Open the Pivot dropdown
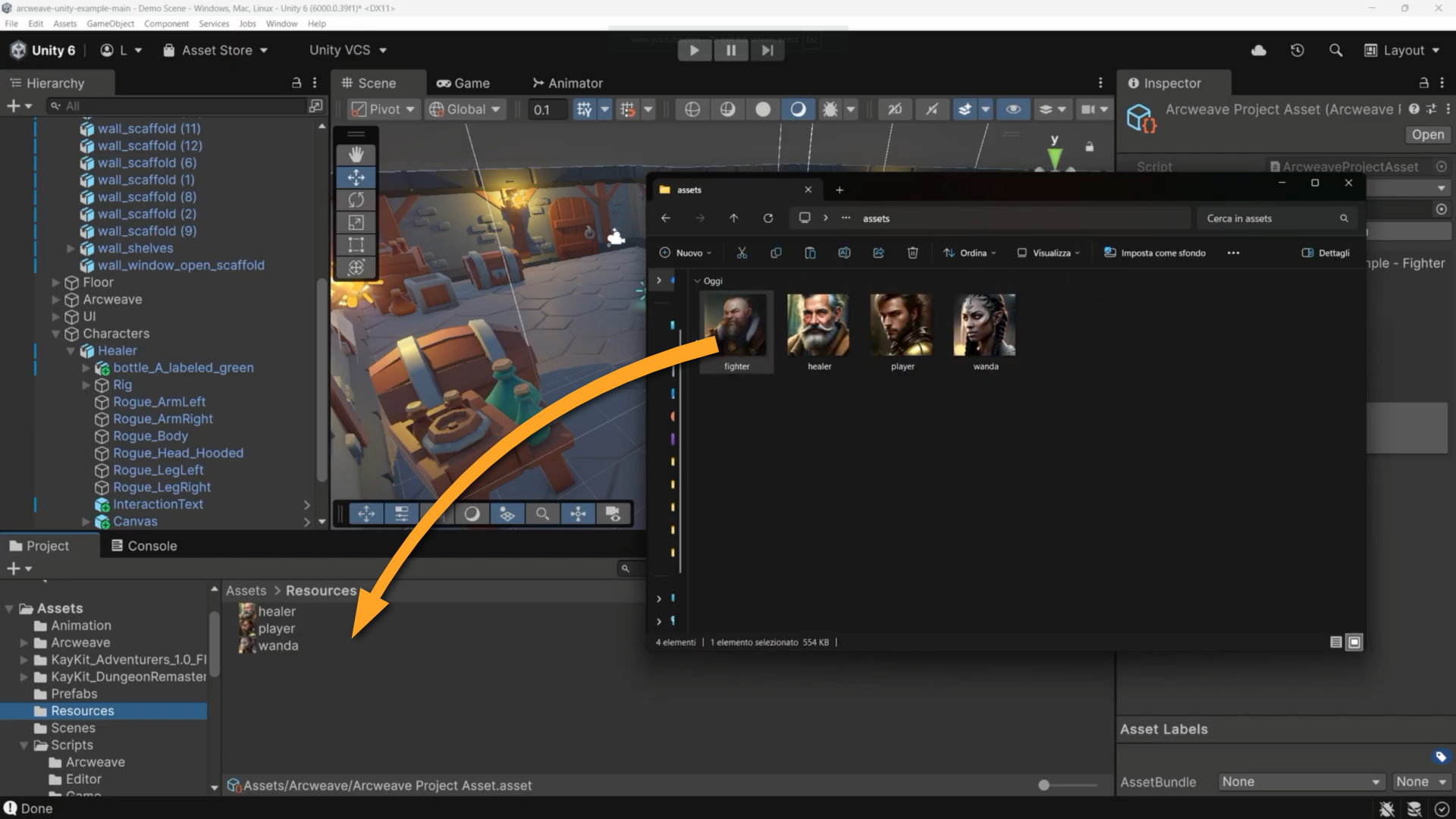Viewport: 1456px width, 819px height. click(x=383, y=109)
